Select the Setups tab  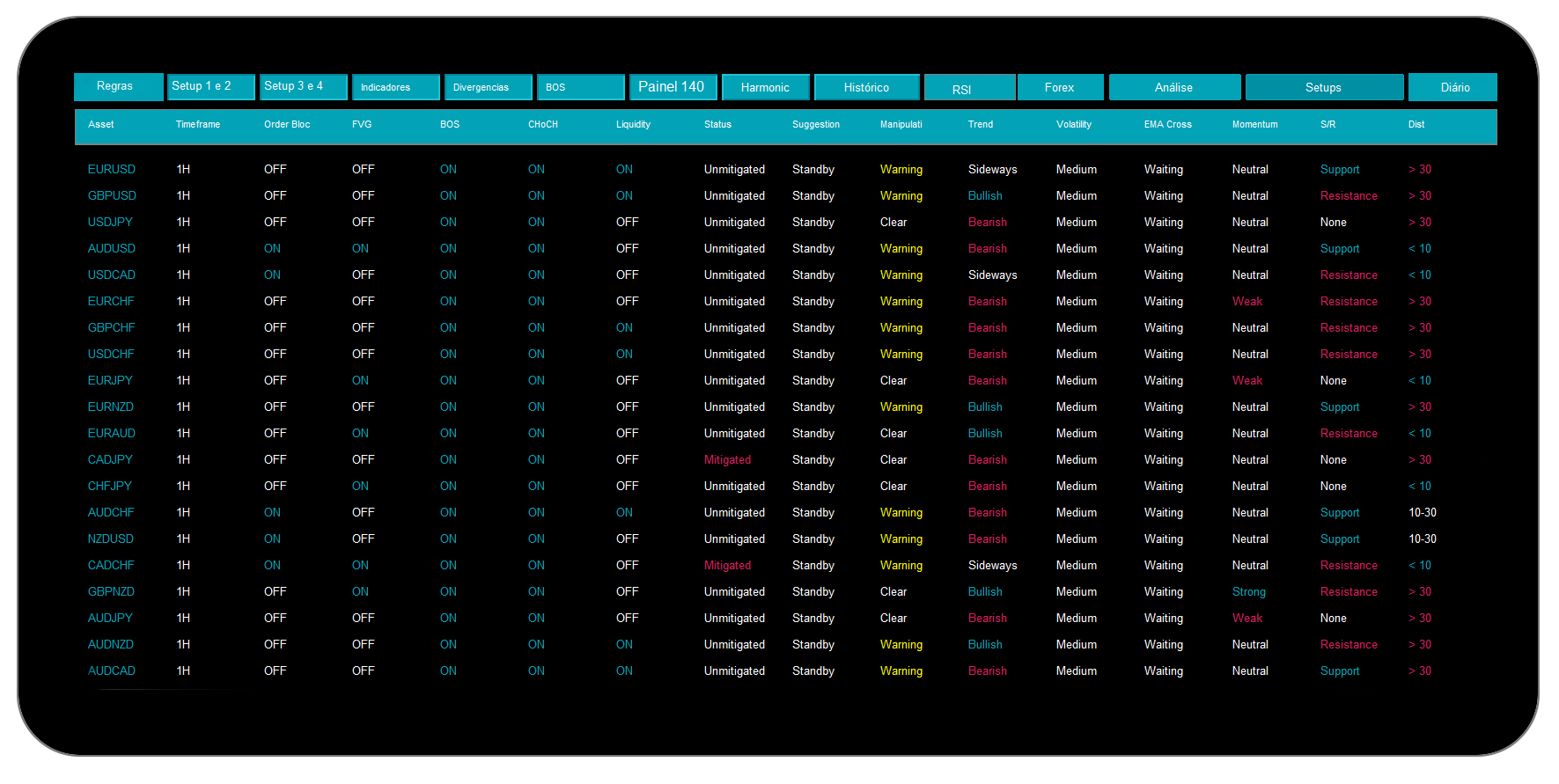pos(1325,87)
